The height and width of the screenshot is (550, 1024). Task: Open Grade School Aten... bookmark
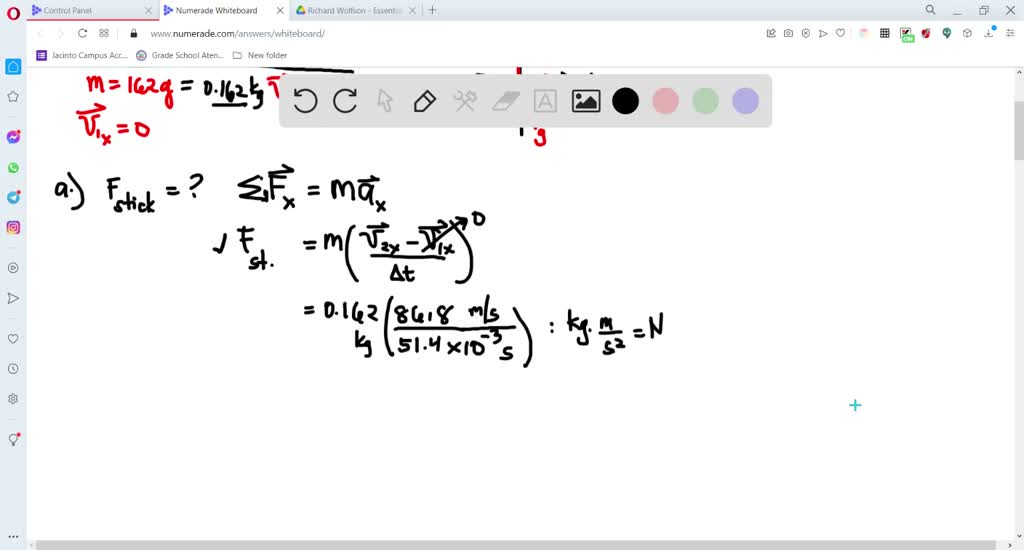(180, 56)
